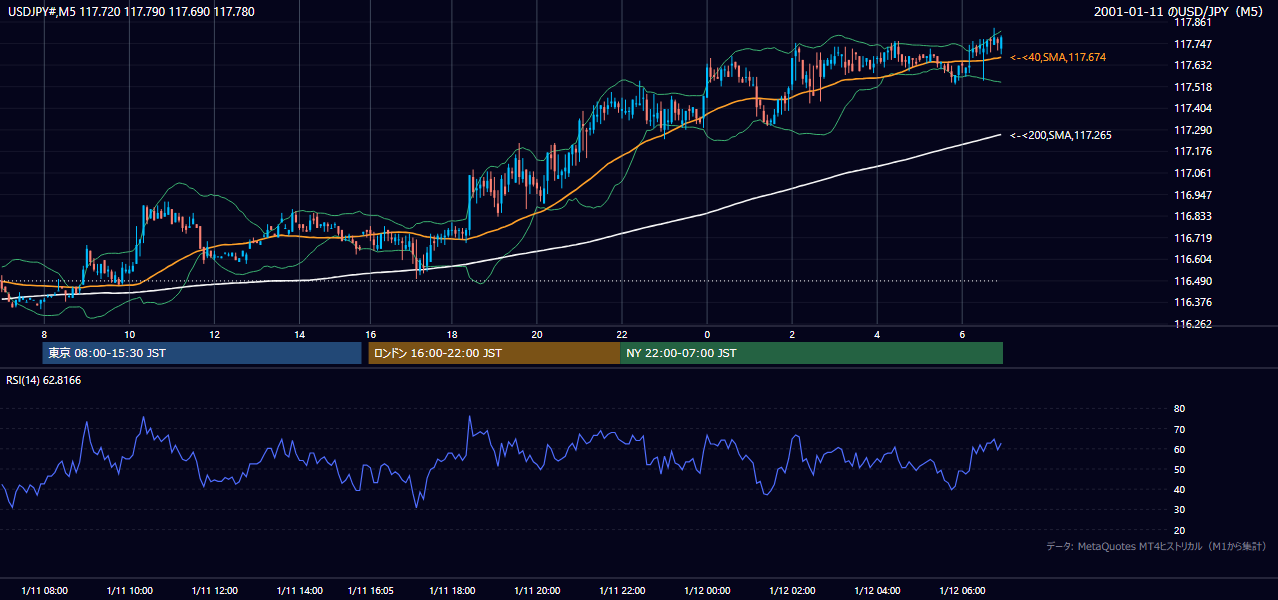Click the '<-<40,SMA,117.674' orange label
Viewport: 1278px width, 600px height.
pos(1058,58)
